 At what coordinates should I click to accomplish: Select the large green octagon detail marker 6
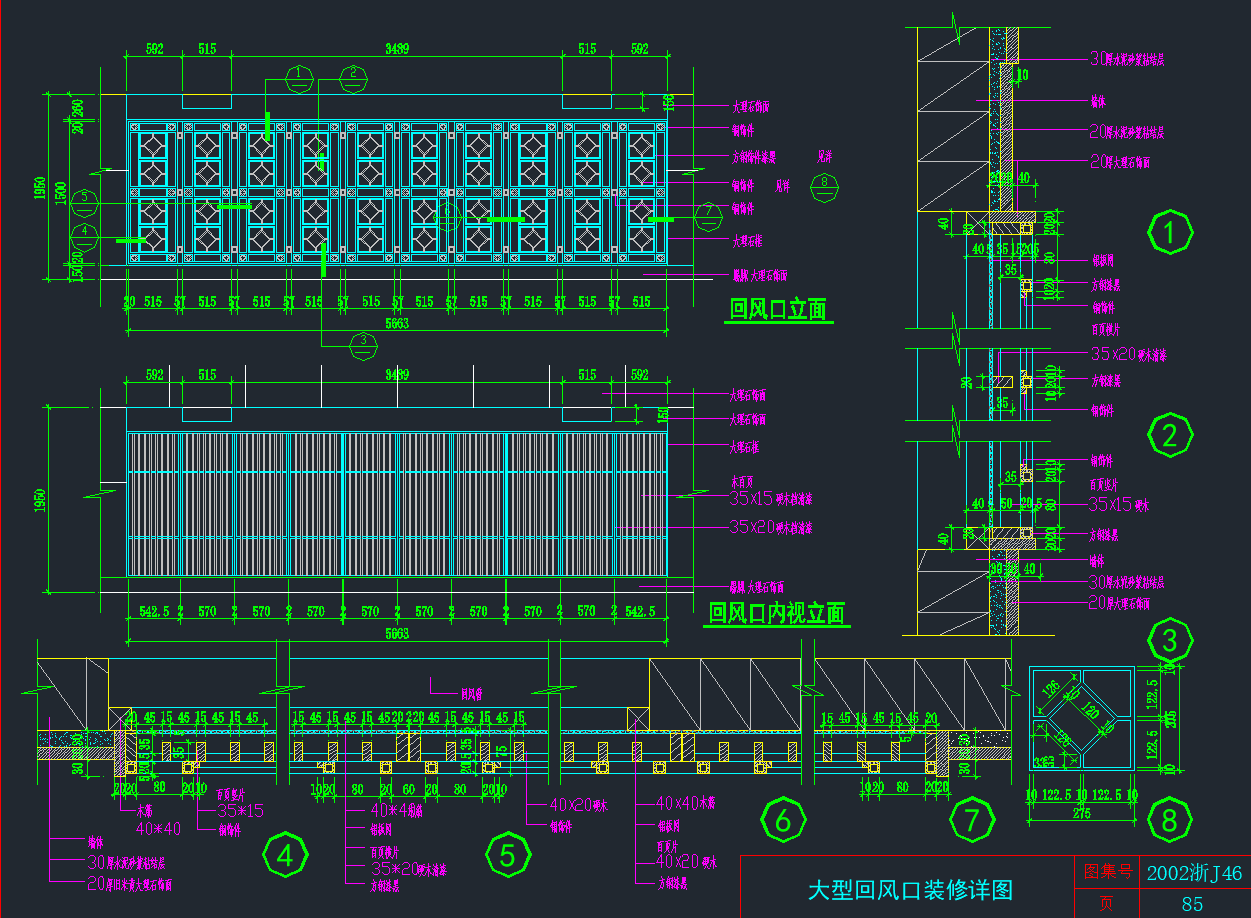click(x=782, y=820)
